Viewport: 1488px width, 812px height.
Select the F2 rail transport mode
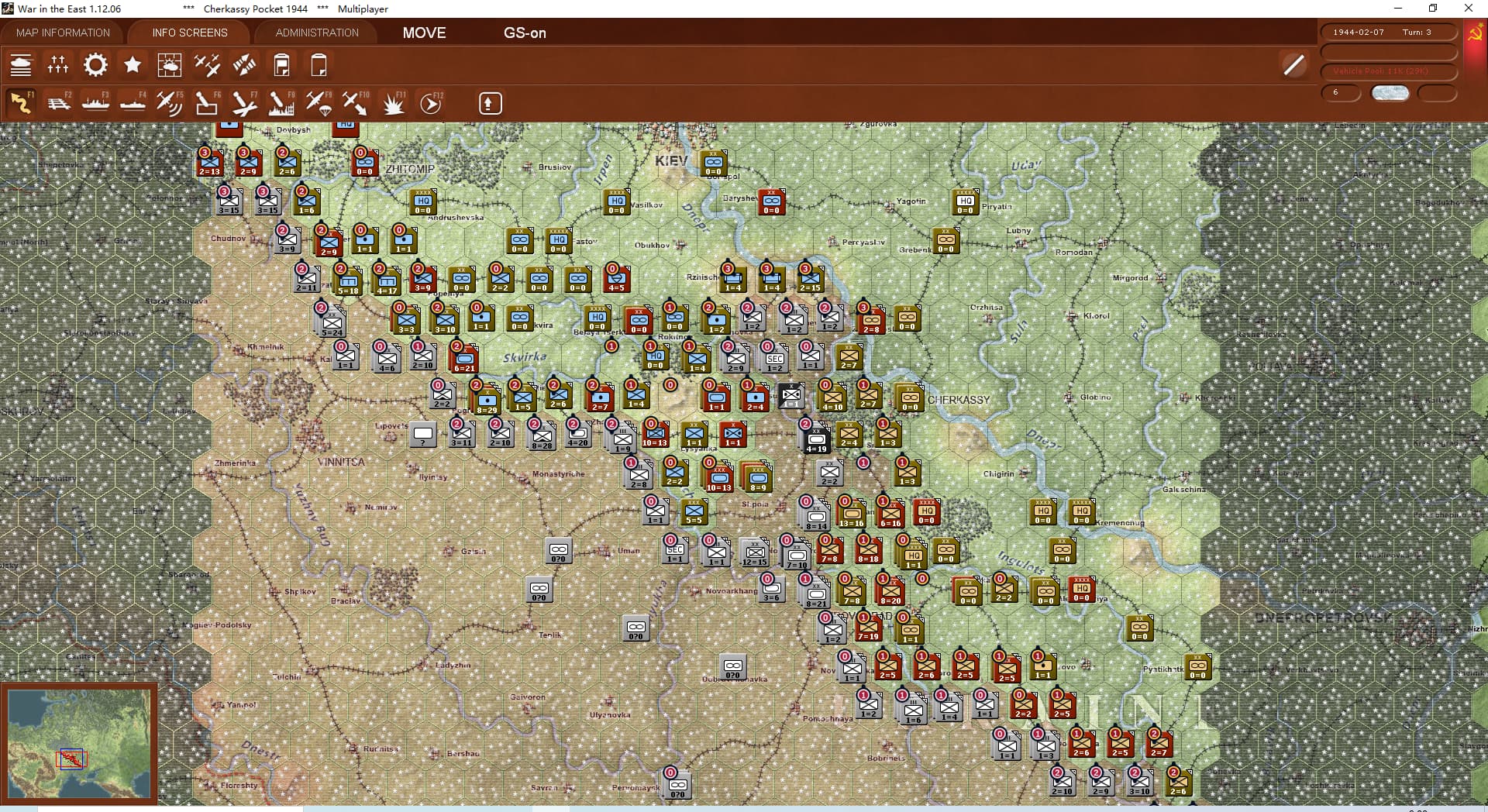(x=58, y=103)
